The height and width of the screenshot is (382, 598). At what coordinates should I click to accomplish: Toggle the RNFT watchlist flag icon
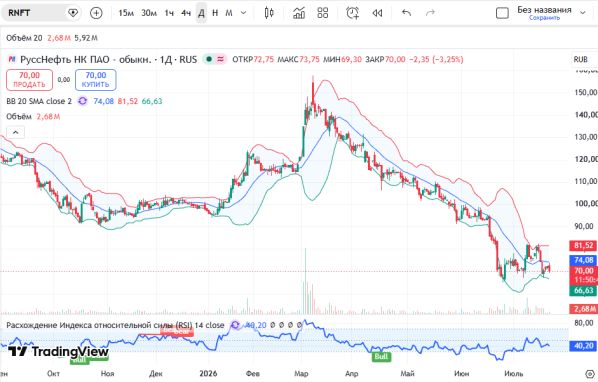tap(72, 13)
